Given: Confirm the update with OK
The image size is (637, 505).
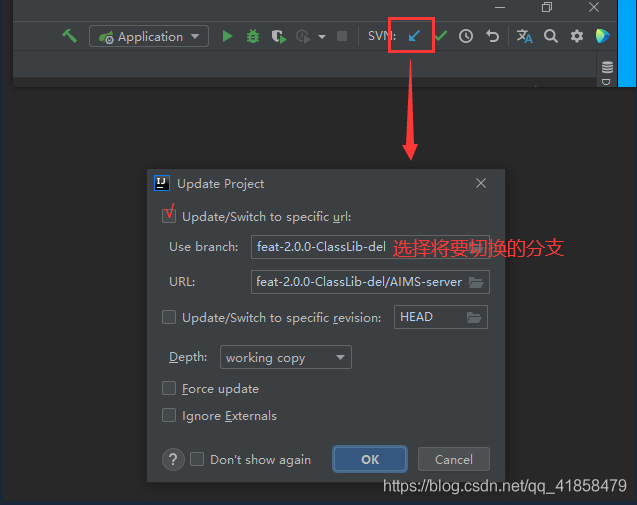Looking at the screenshot, I should [x=370, y=459].
